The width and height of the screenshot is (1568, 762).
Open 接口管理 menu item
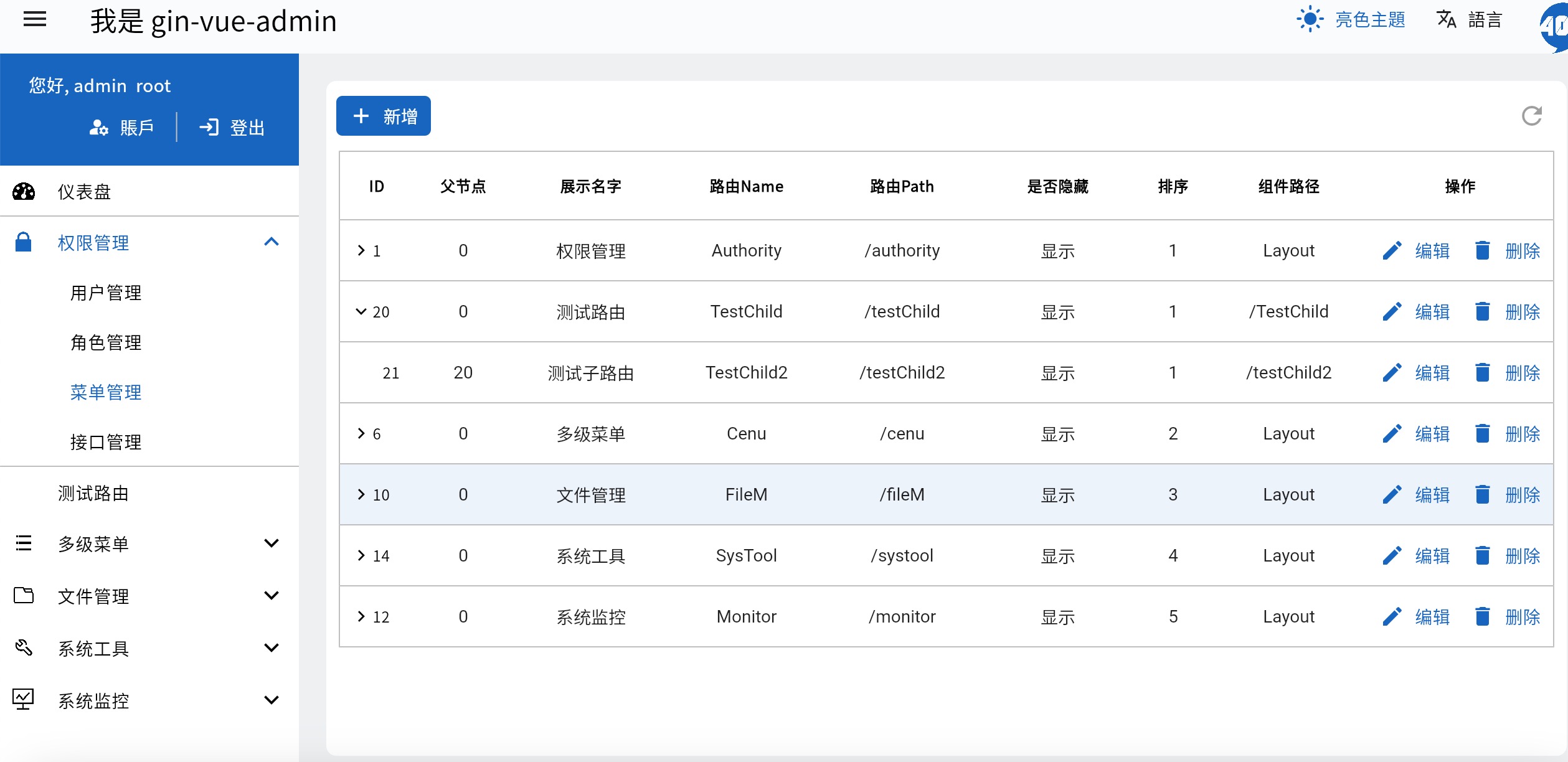tap(106, 442)
